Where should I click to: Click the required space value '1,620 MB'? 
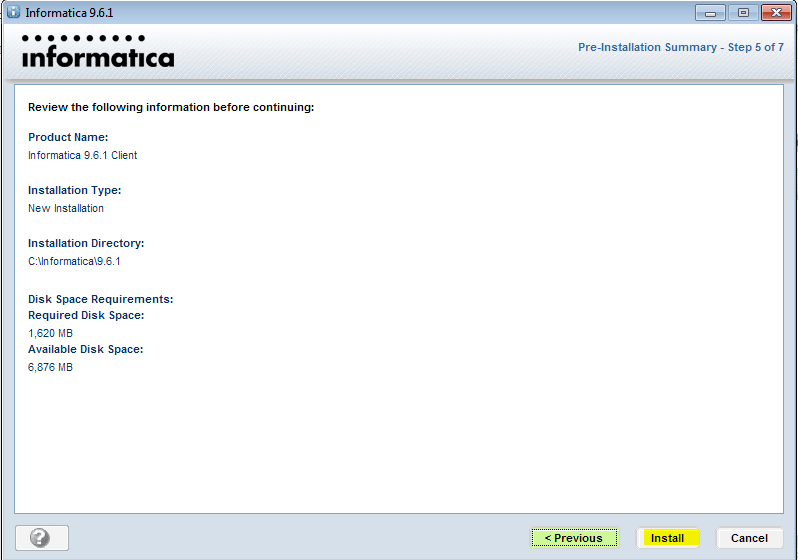click(50, 333)
